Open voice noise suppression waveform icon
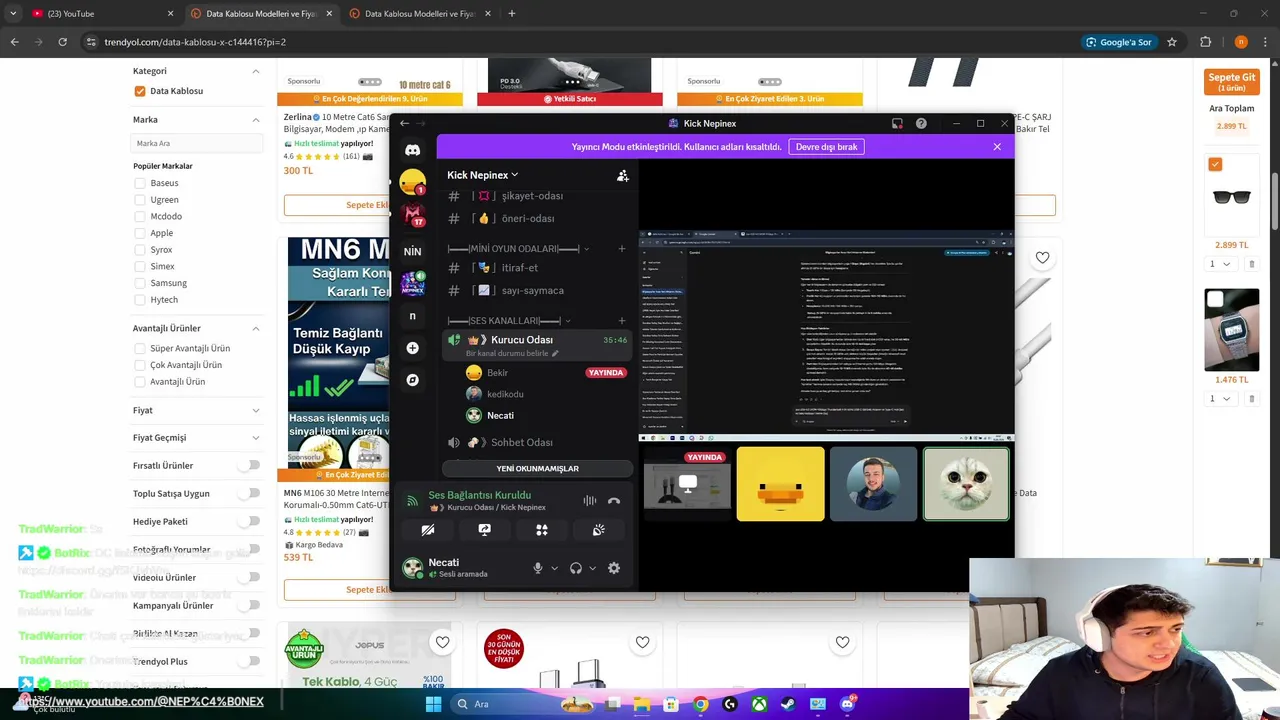Screen dimensions: 1280x720 coord(590,501)
